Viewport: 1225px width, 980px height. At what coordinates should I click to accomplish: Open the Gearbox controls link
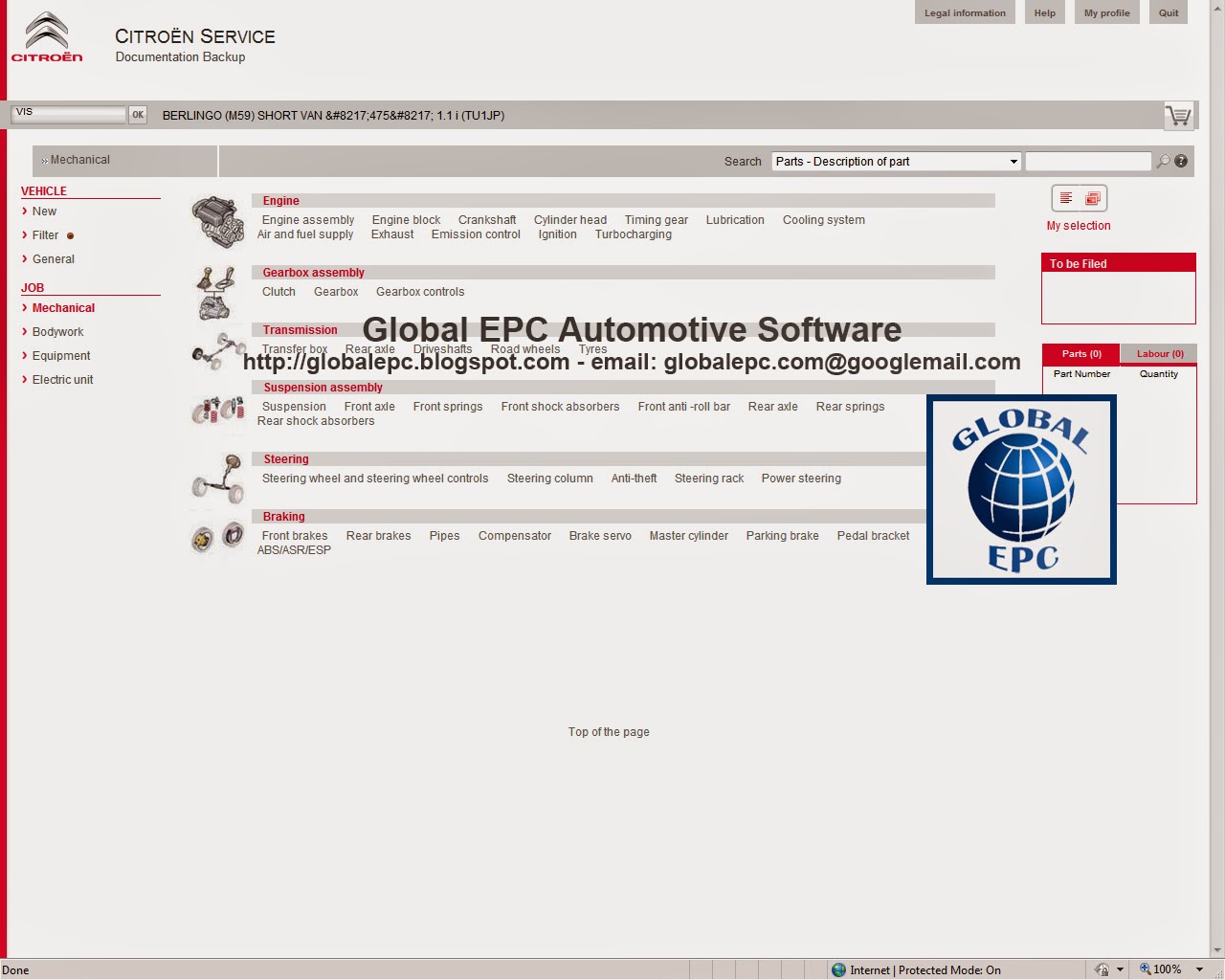click(420, 292)
